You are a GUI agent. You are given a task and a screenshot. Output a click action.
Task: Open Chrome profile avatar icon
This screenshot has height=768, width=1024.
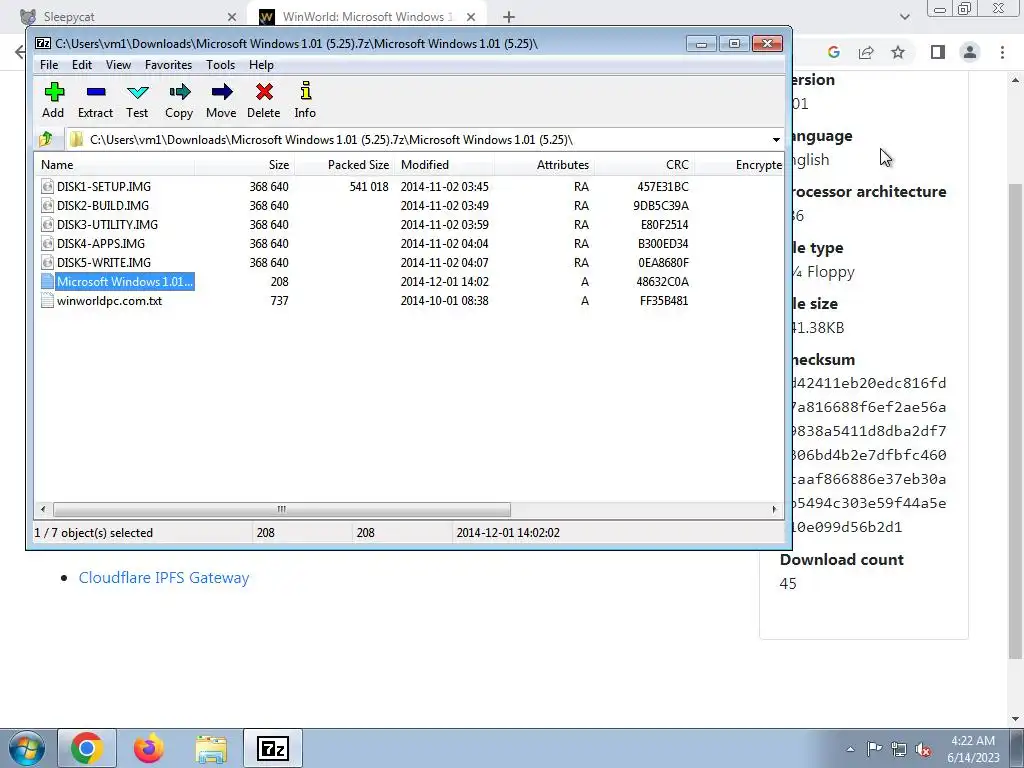(x=970, y=52)
